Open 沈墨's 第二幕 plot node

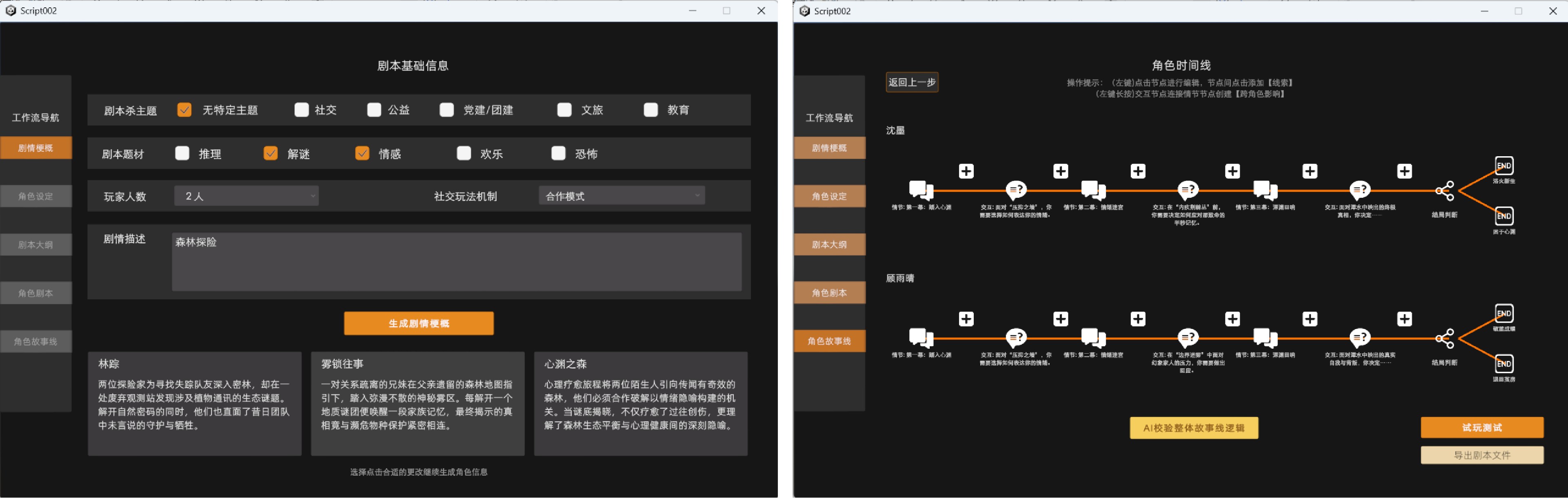point(1093,190)
